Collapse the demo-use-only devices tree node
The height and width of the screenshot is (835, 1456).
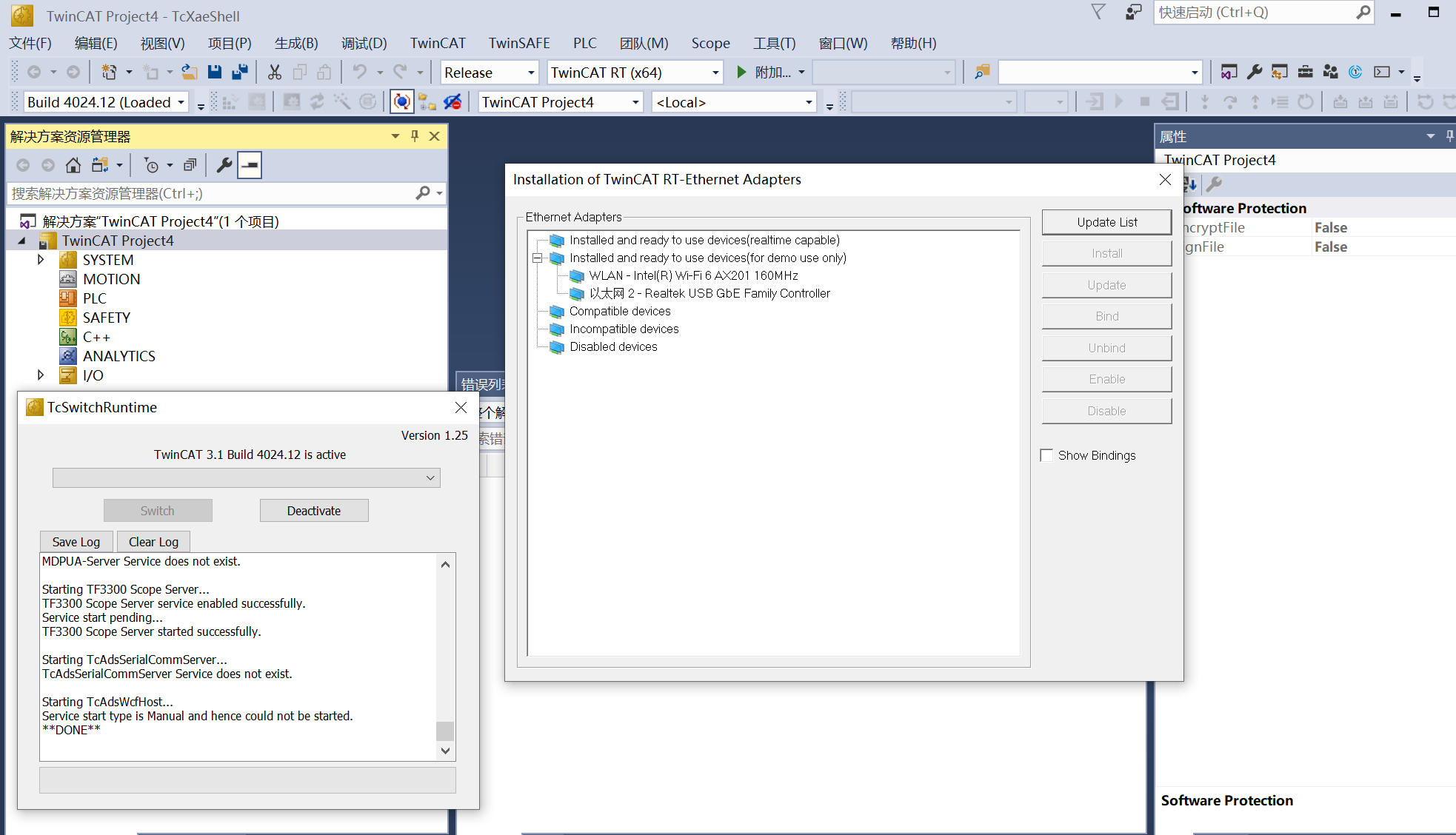pos(538,258)
